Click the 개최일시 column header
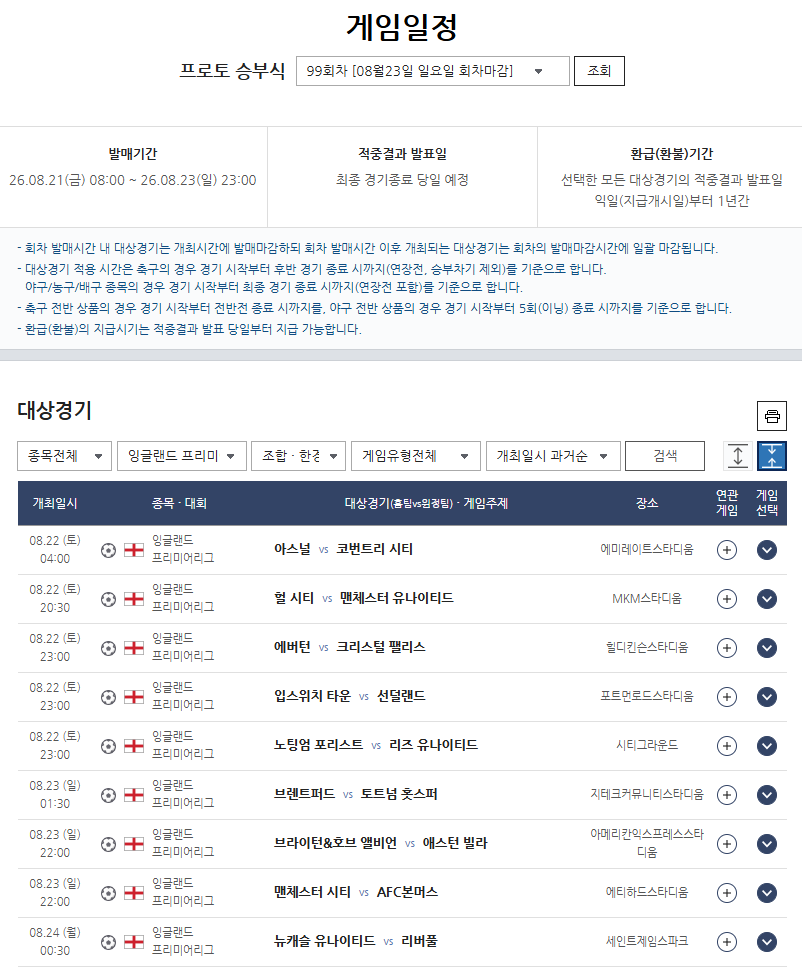 tap(55, 503)
